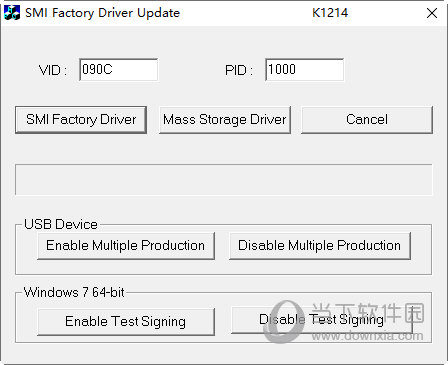
Task: Enable Multiple Production for USB Device
Action: click(x=126, y=246)
